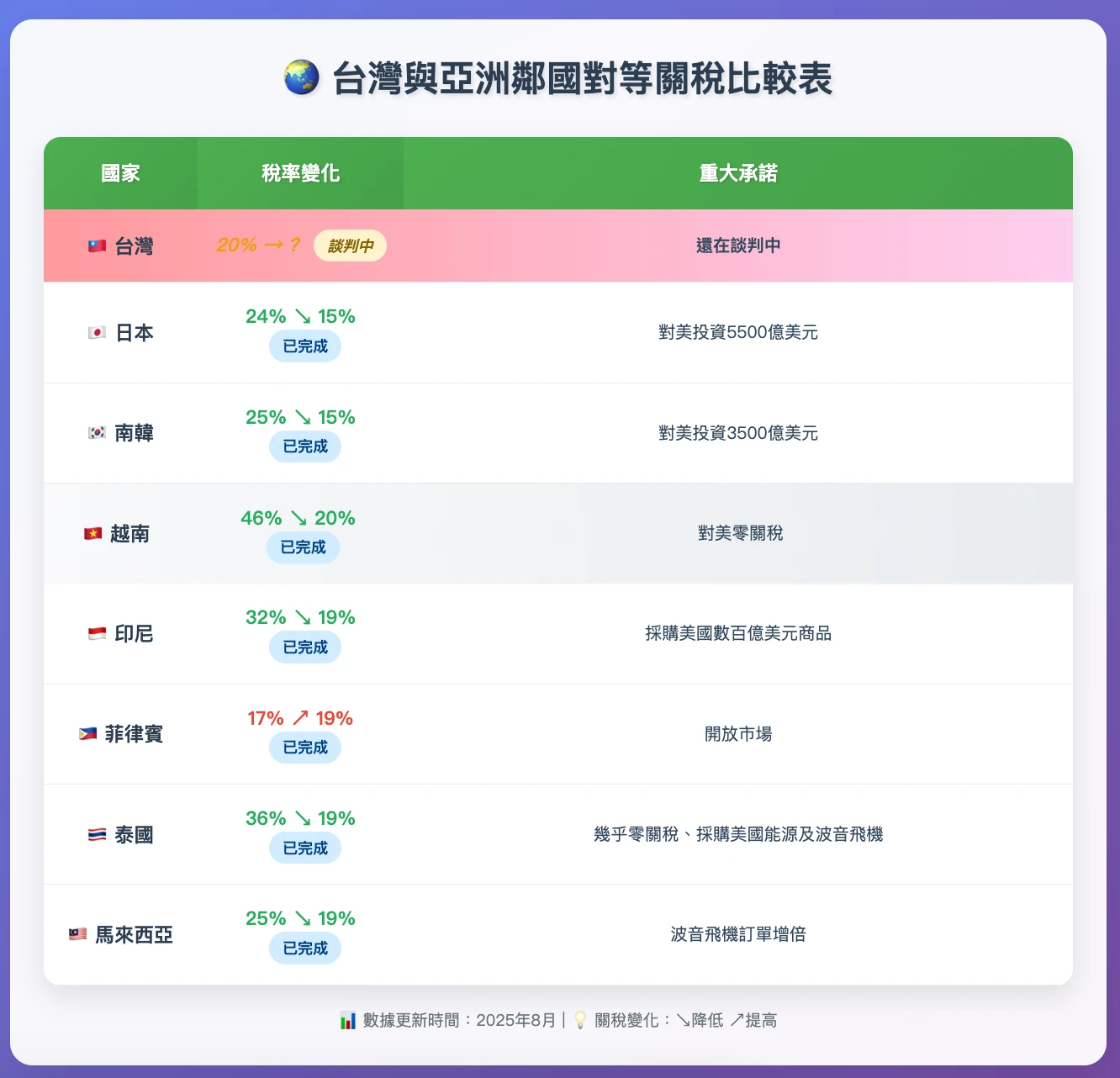Click the South Korea flag icon
The width and height of the screenshot is (1120, 1078).
98,433
